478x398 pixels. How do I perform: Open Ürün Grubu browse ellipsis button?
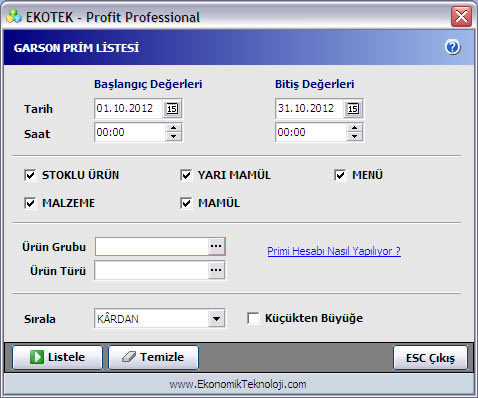point(216,246)
